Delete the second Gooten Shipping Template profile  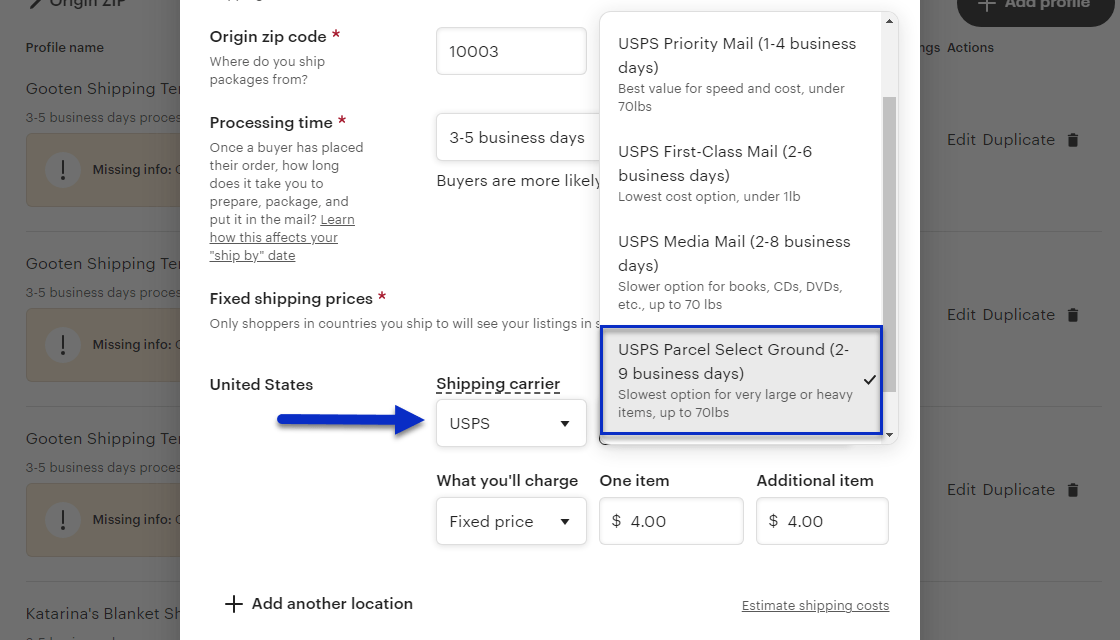point(1073,314)
